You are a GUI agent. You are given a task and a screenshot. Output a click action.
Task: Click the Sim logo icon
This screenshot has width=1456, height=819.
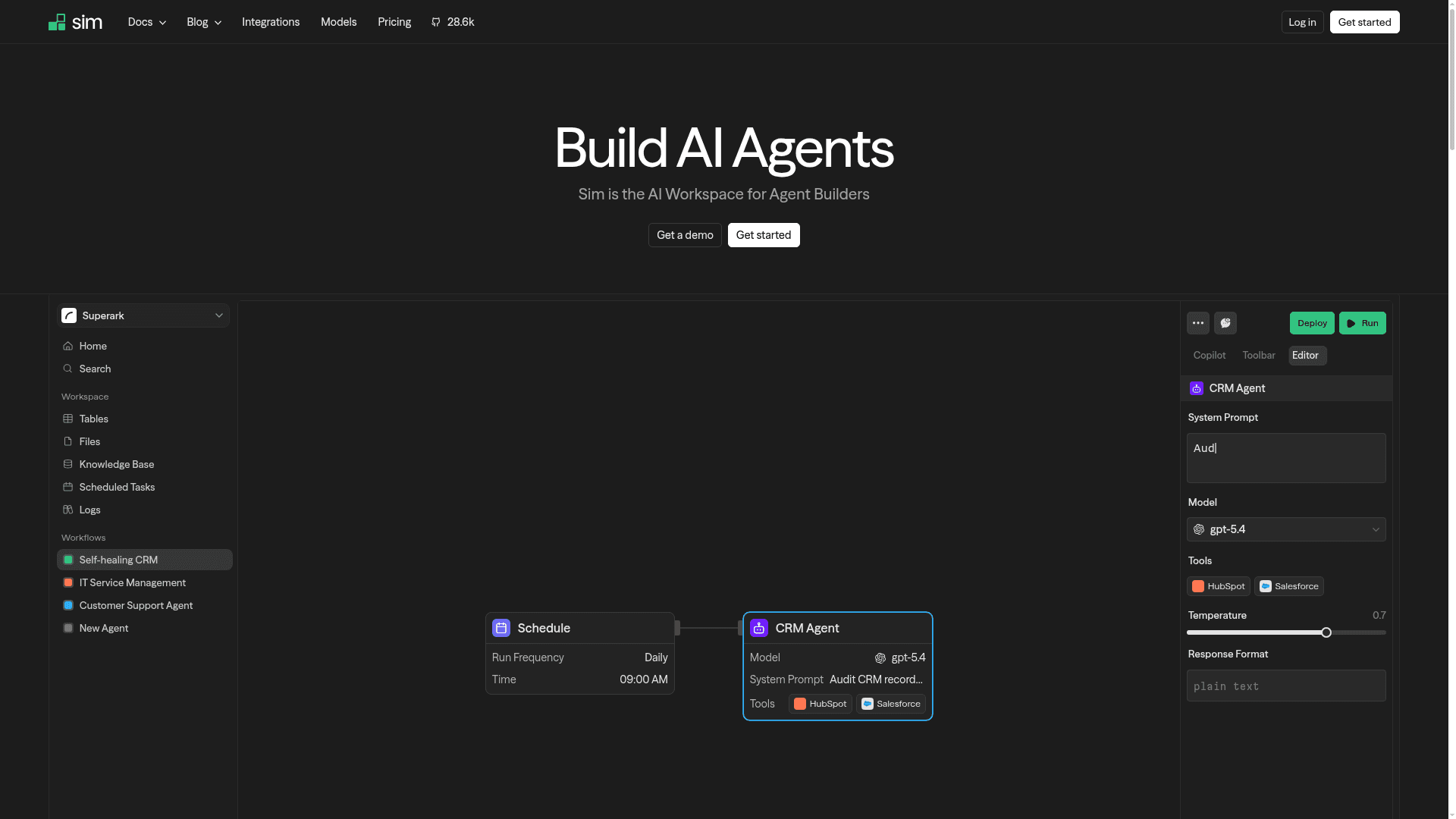click(x=57, y=22)
